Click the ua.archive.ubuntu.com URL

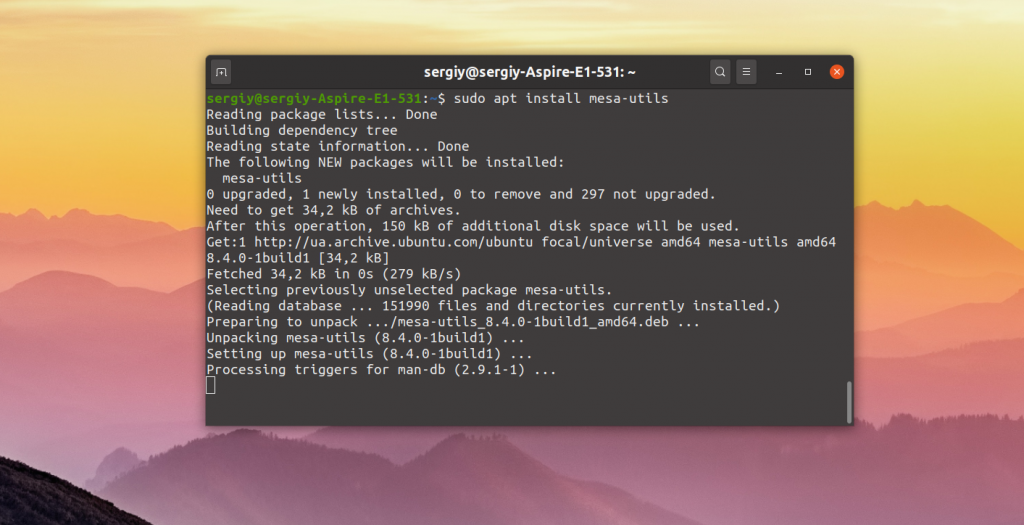[x=394, y=242]
